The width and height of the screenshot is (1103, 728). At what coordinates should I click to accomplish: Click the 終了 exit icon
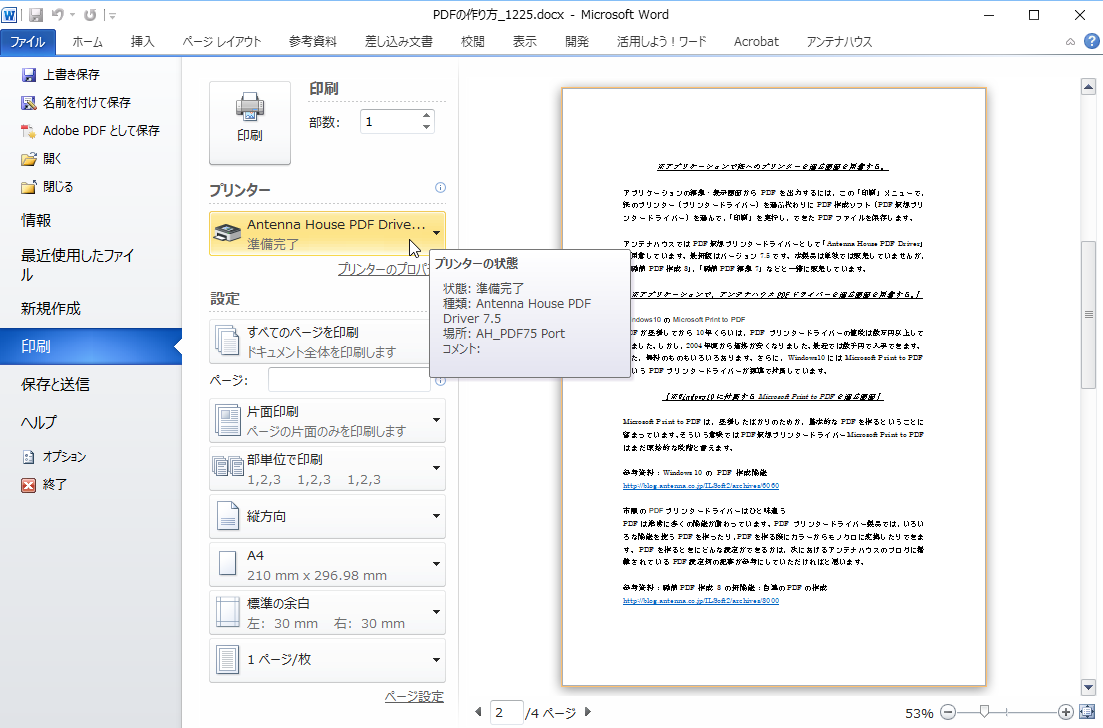(x=29, y=485)
